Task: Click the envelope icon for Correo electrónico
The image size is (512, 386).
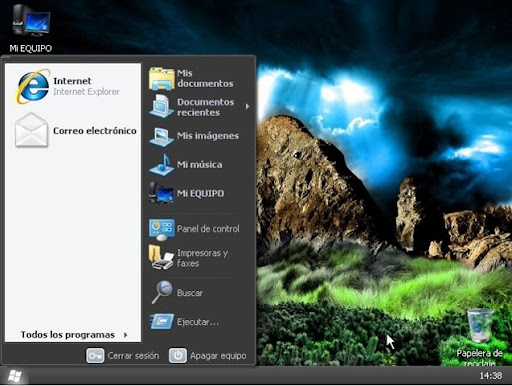Action: click(31, 130)
